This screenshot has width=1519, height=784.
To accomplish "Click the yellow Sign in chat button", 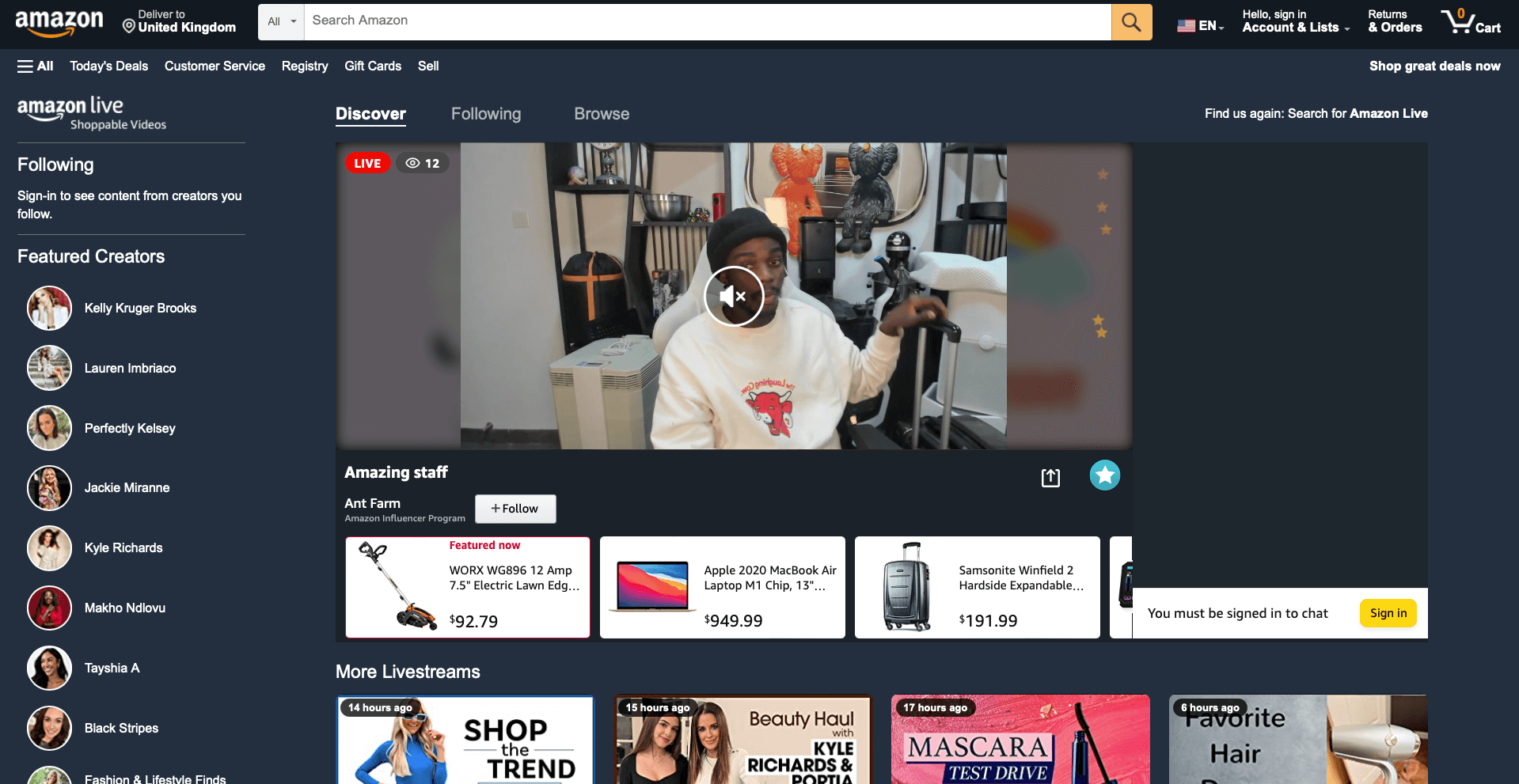I will coord(1388,613).
